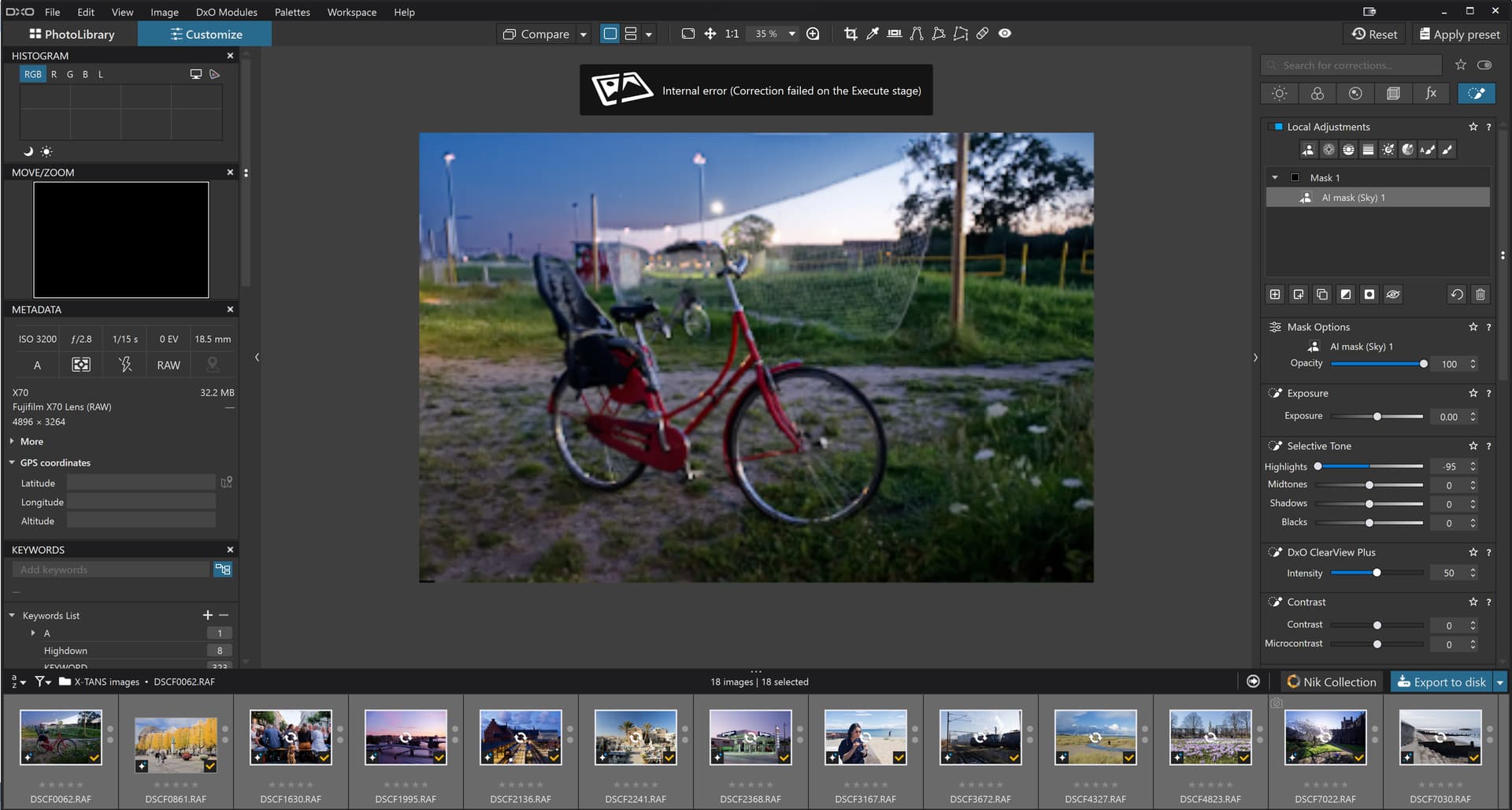Open the Color corrections palette tab
The image size is (1512, 810).
(x=1317, y=94)
